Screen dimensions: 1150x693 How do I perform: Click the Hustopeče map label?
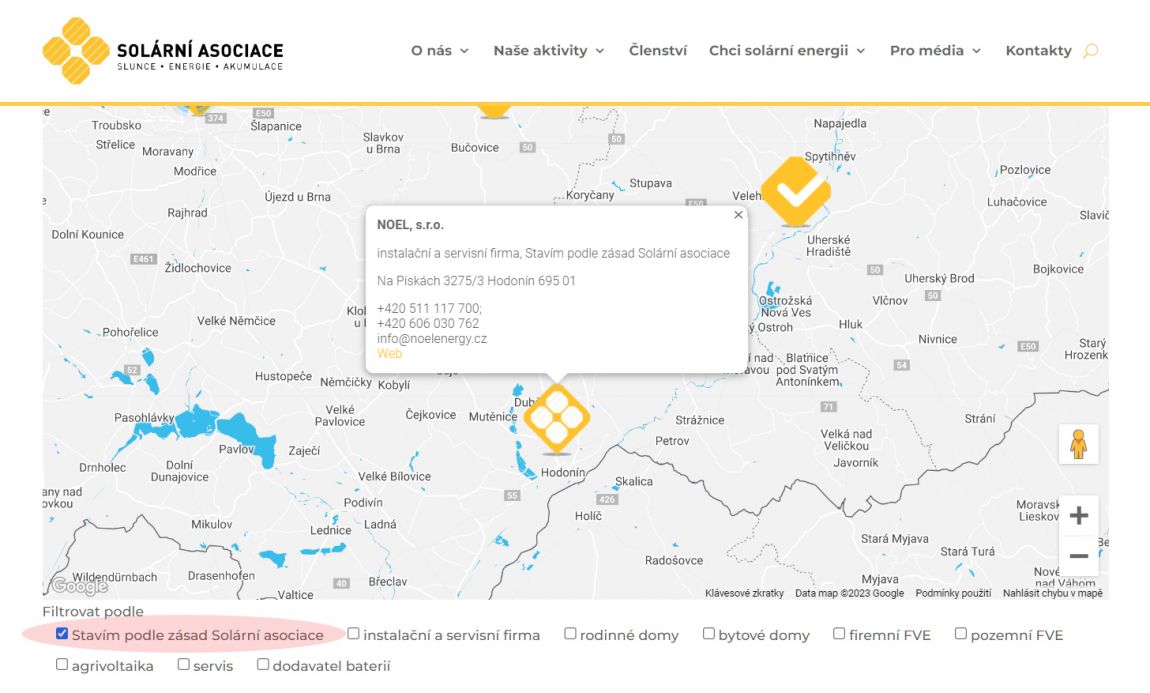point(283,376)
